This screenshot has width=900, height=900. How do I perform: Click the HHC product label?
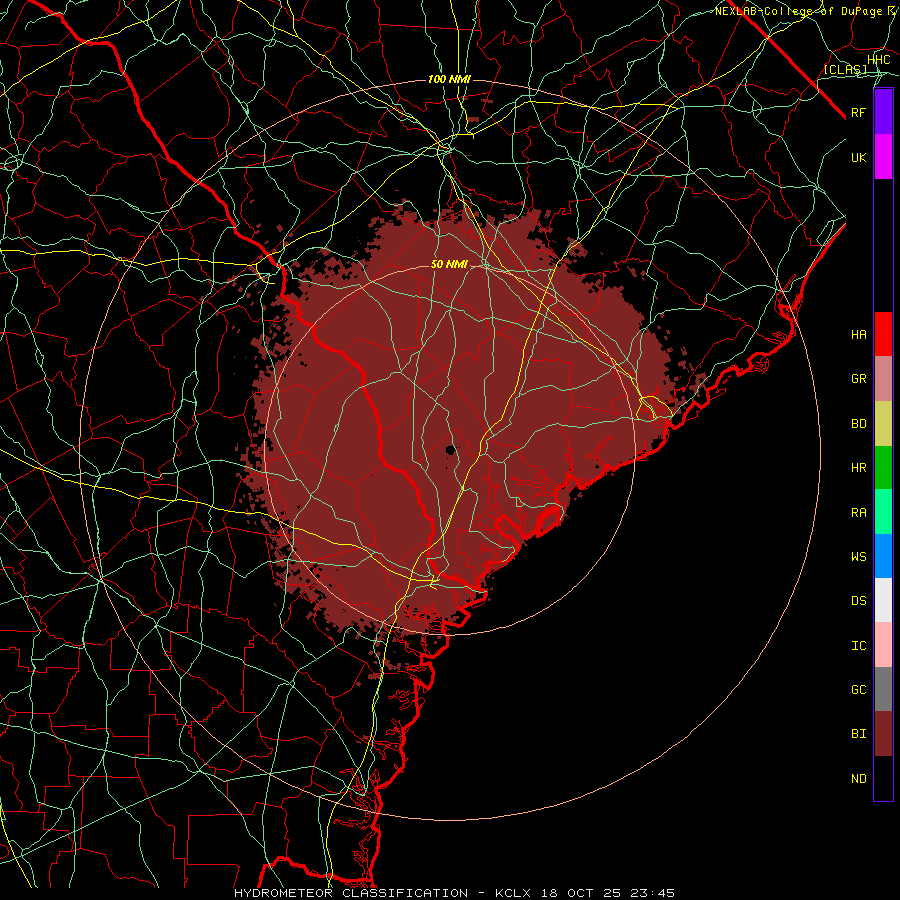point(879,60)
